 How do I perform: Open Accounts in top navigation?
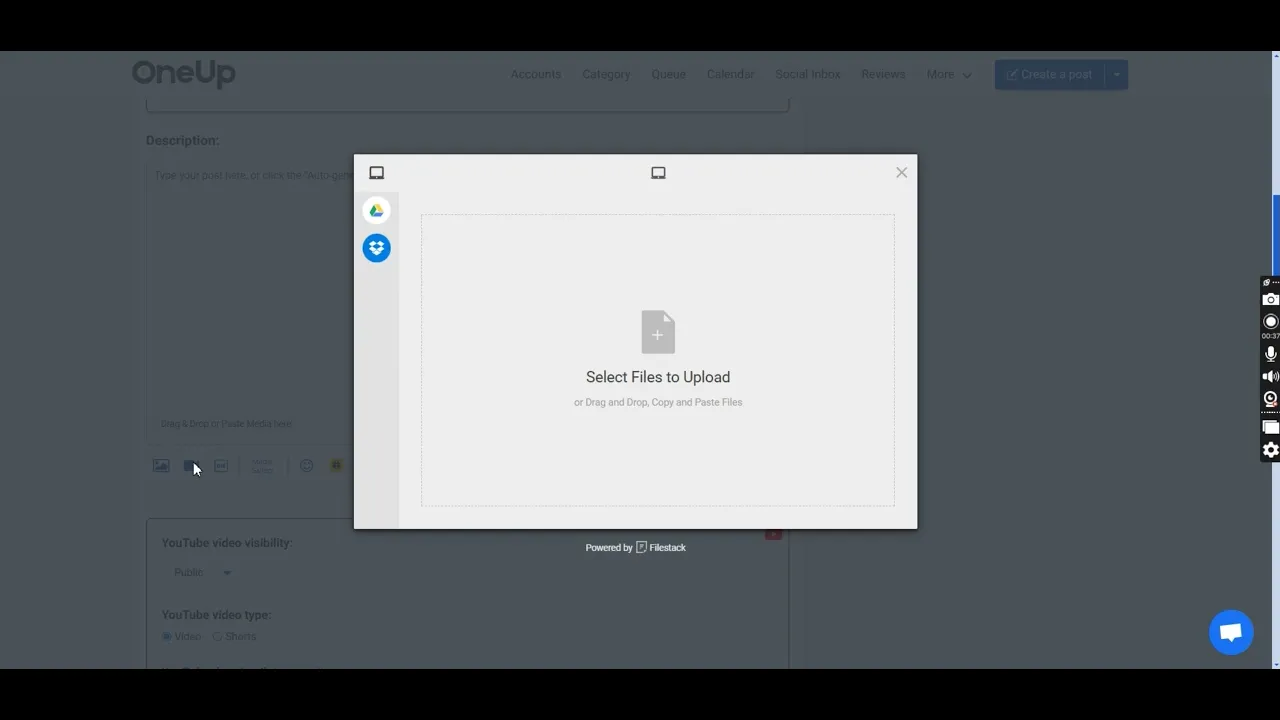[536, 74]
